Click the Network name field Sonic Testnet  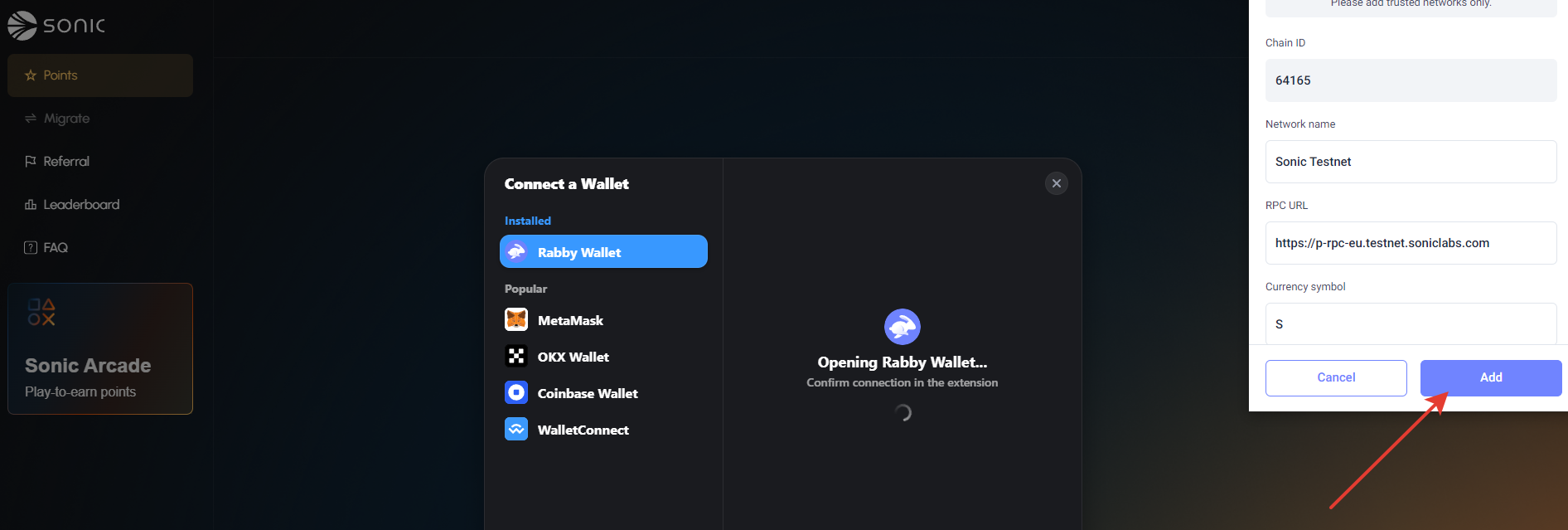tap(1411, 162)
